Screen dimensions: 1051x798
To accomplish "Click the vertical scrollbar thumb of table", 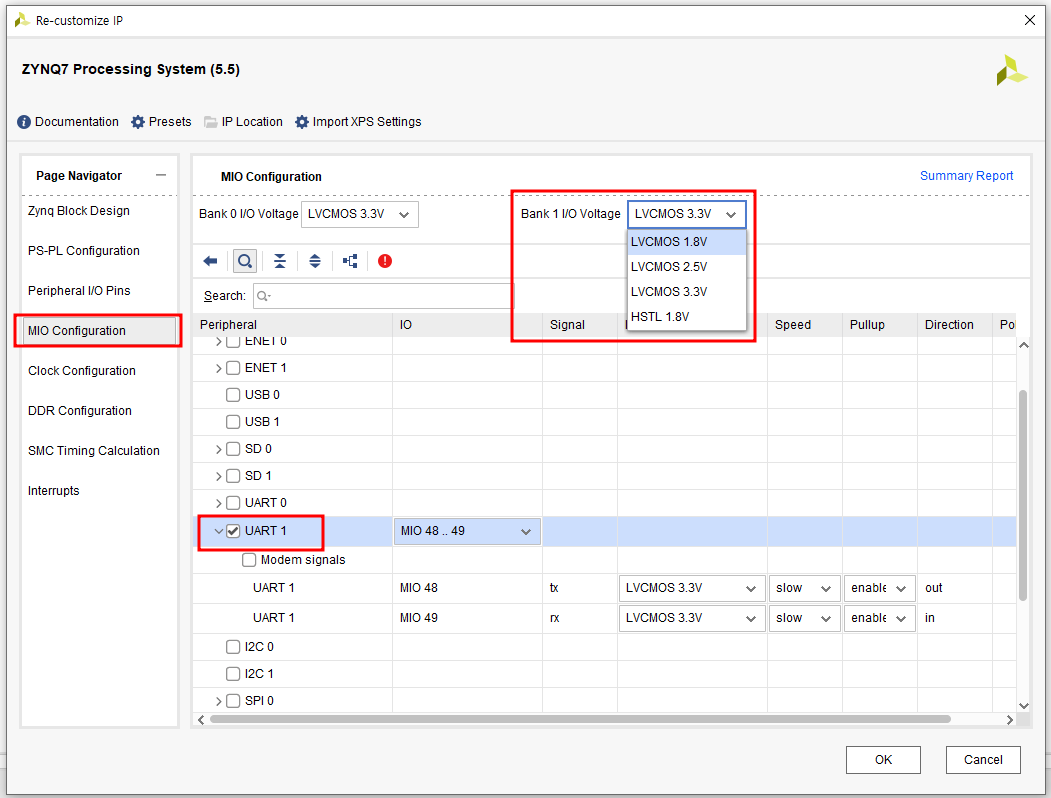I will pyautogui.click(x=1023, y=494).
